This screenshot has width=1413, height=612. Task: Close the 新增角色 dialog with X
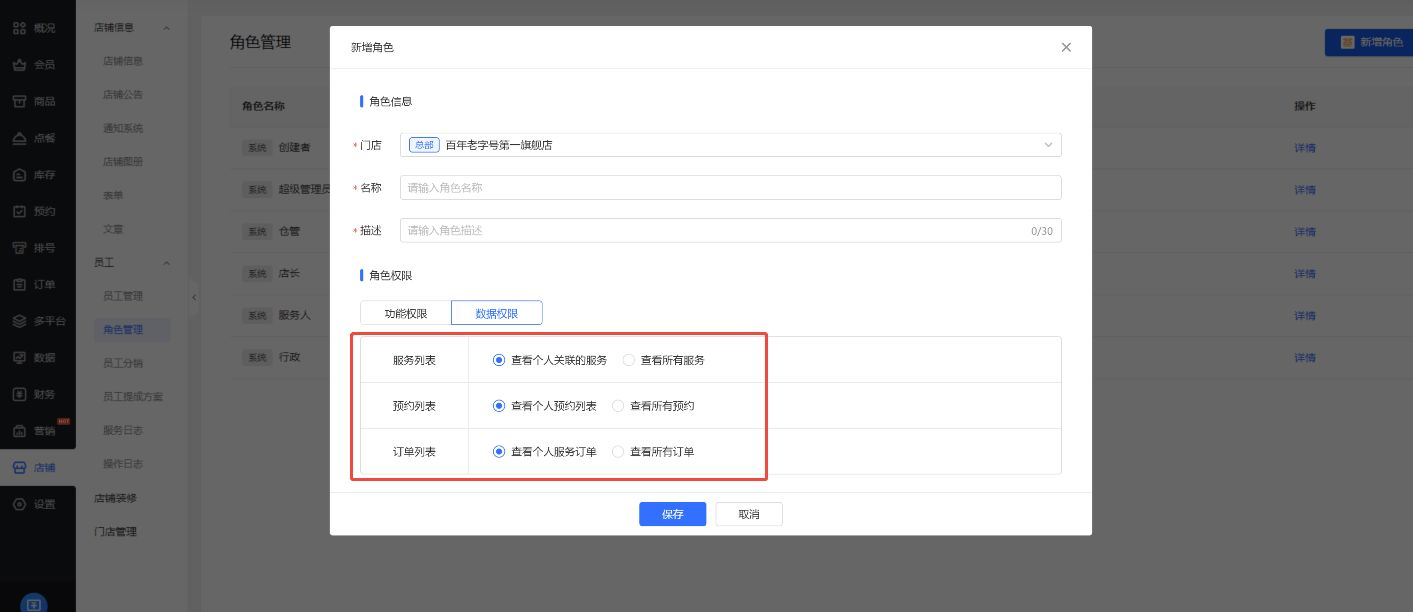tap(1066, 47)
